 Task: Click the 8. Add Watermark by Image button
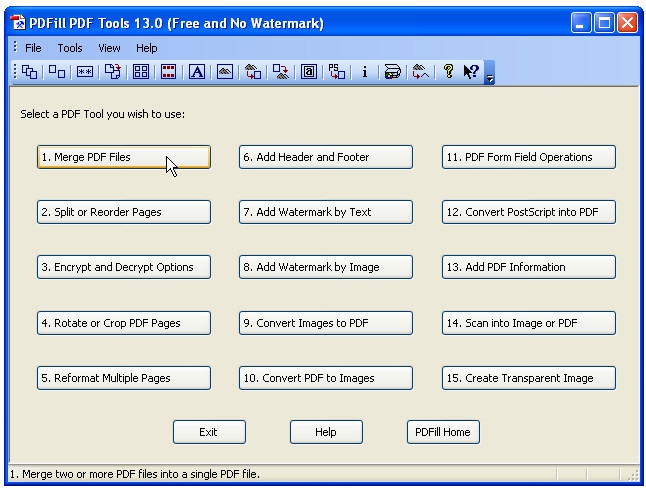pos(326,267)
